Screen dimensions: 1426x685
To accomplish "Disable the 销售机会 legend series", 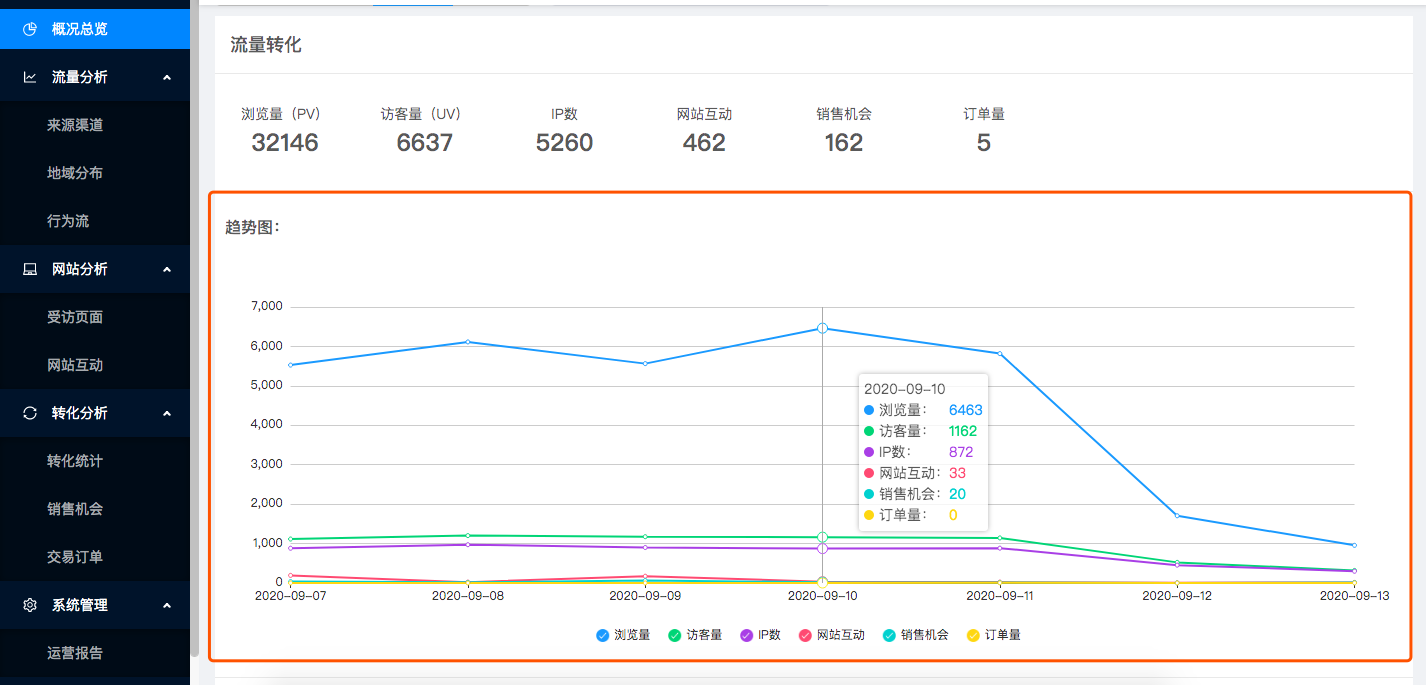I will [x=889, y=635].
